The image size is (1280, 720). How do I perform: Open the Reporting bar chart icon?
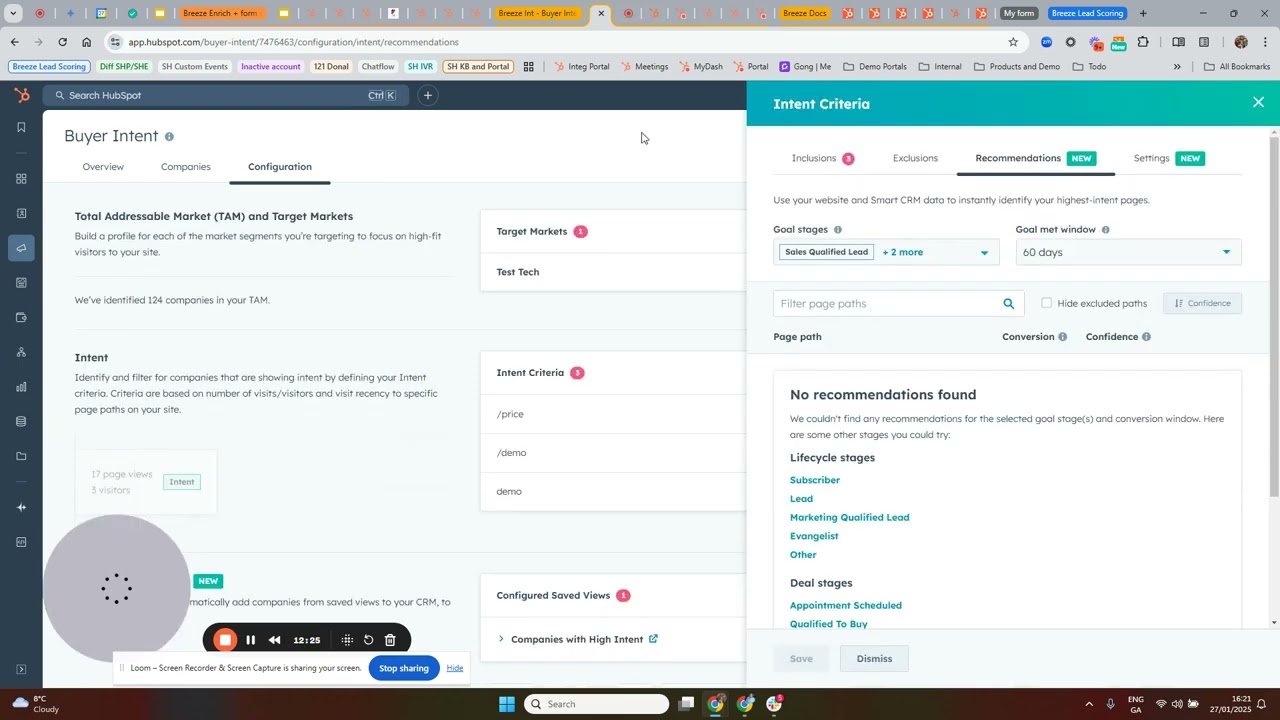pos(21,387)
